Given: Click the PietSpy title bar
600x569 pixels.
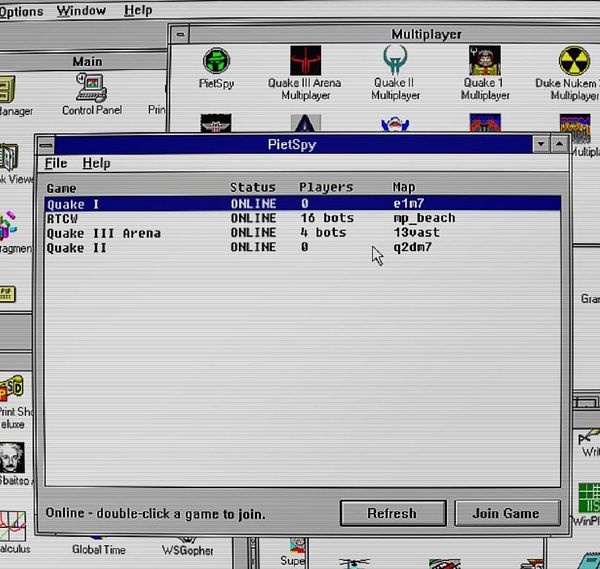Looking at the screenshot, I should (x=293, y=145).
